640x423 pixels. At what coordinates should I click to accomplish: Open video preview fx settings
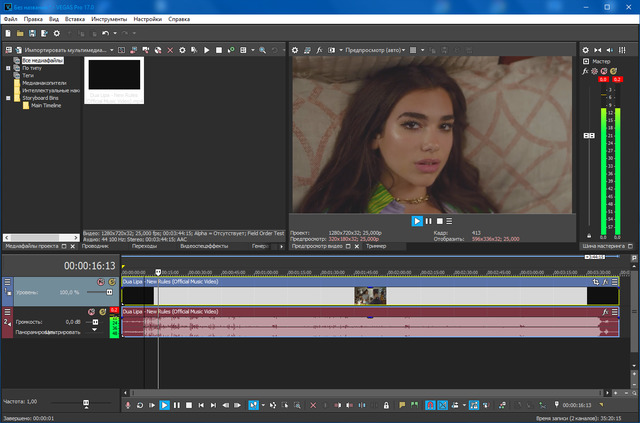pos(319,49)
